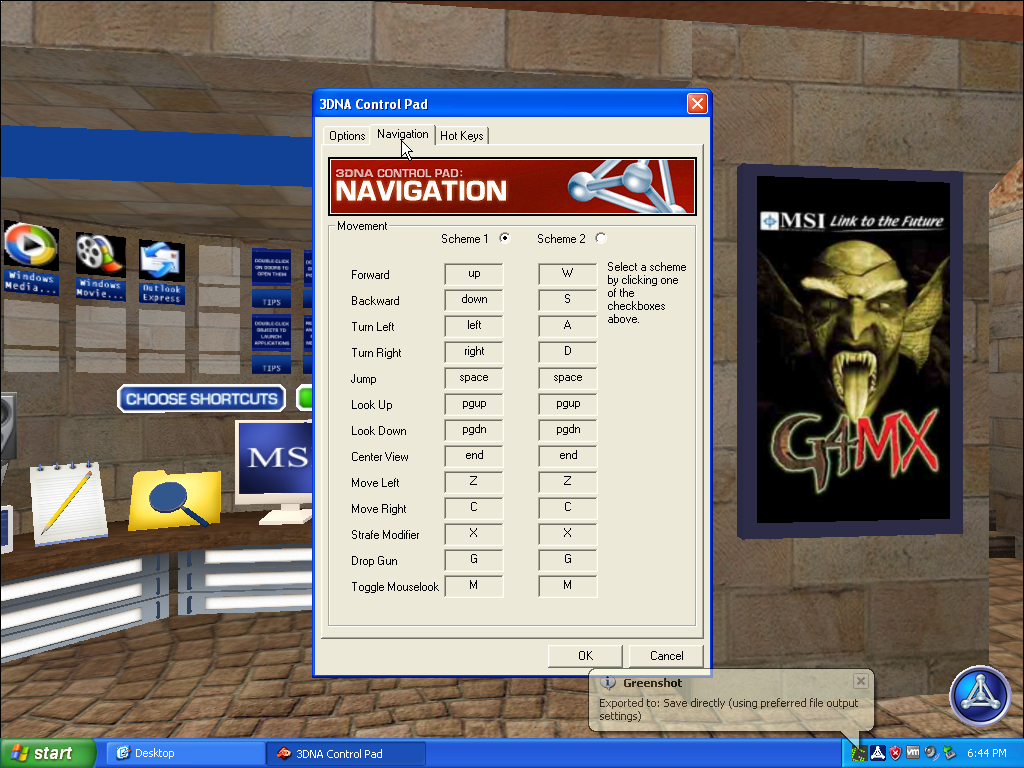This screenshot has width=1024, height=768.
Task: Click the Scheme 2 Drop Gun field
Action: 568,560
